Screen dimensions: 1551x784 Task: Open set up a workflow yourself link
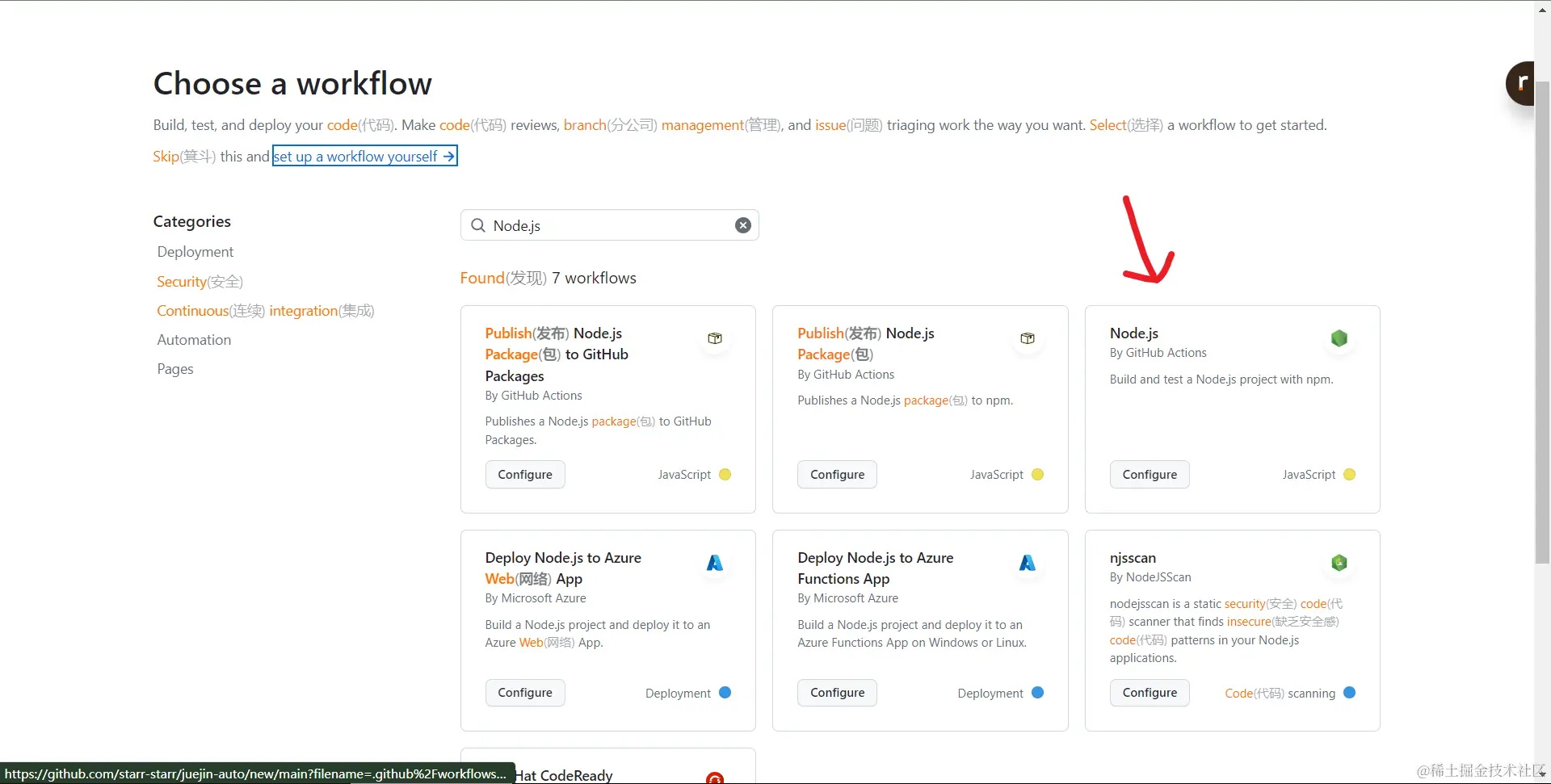coord(365,156)
